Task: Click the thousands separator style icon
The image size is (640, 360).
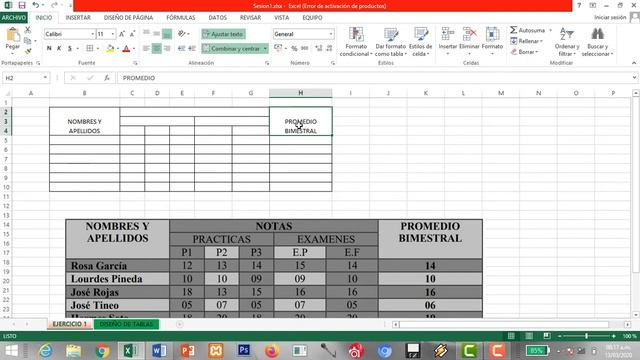Action: tap(304, 49)
